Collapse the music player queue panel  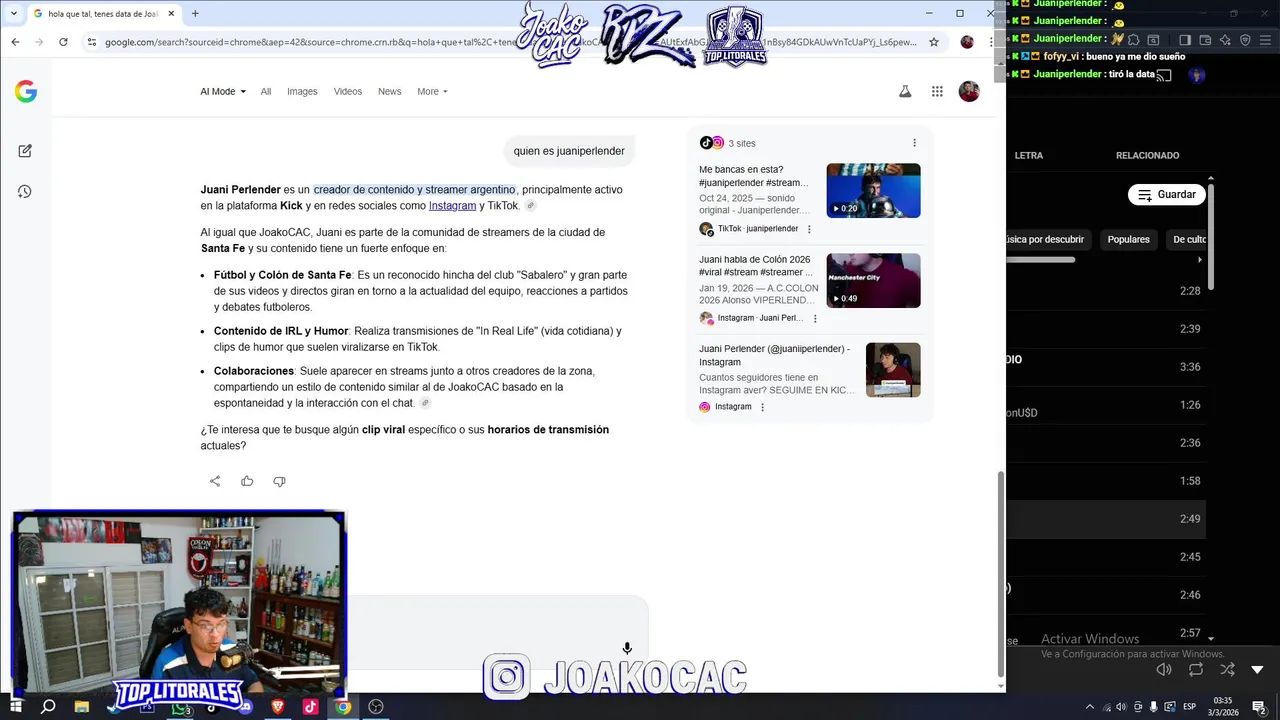tap(1258, 669)
